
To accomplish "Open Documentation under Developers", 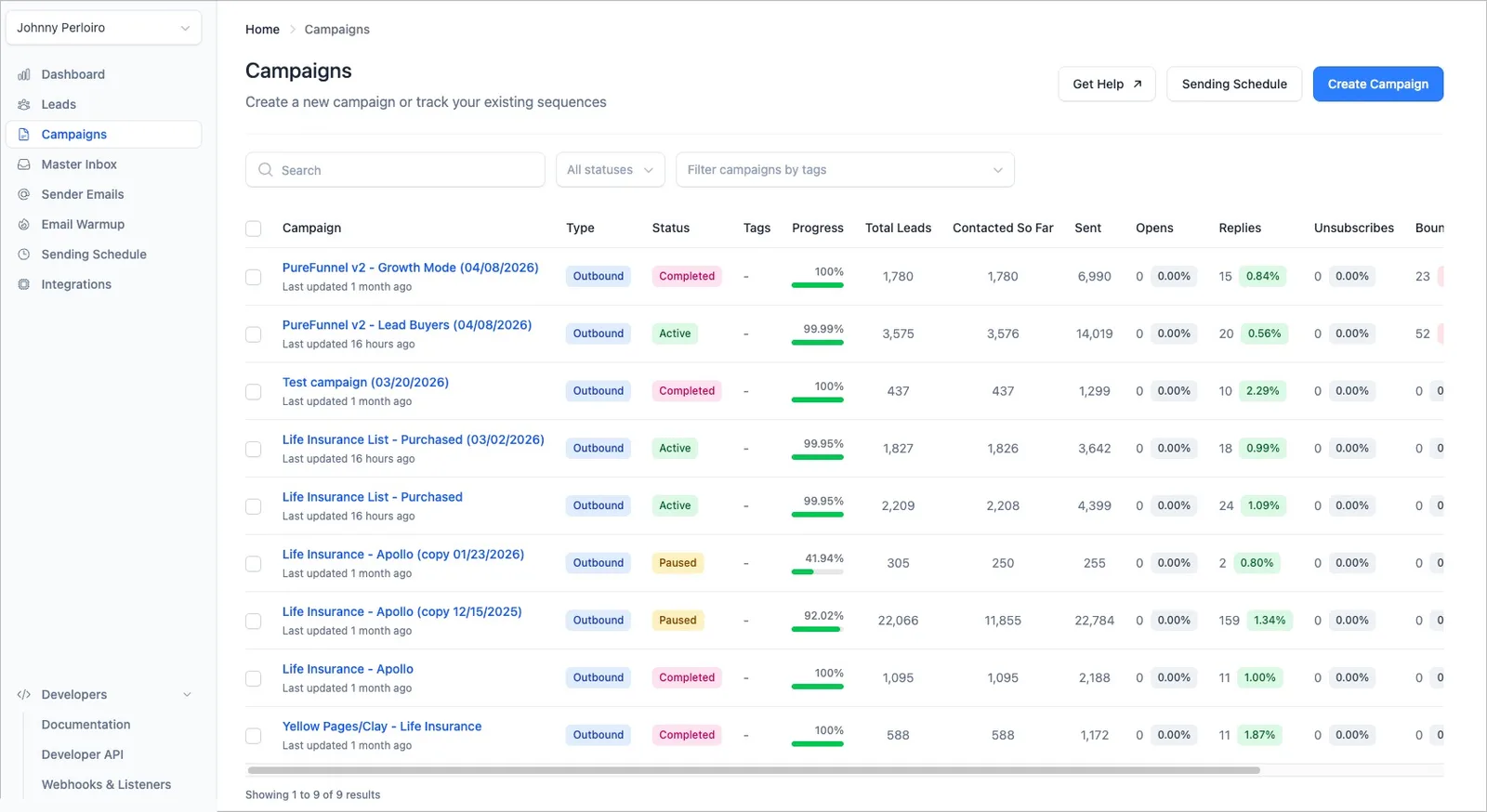I will click(86, 725).
